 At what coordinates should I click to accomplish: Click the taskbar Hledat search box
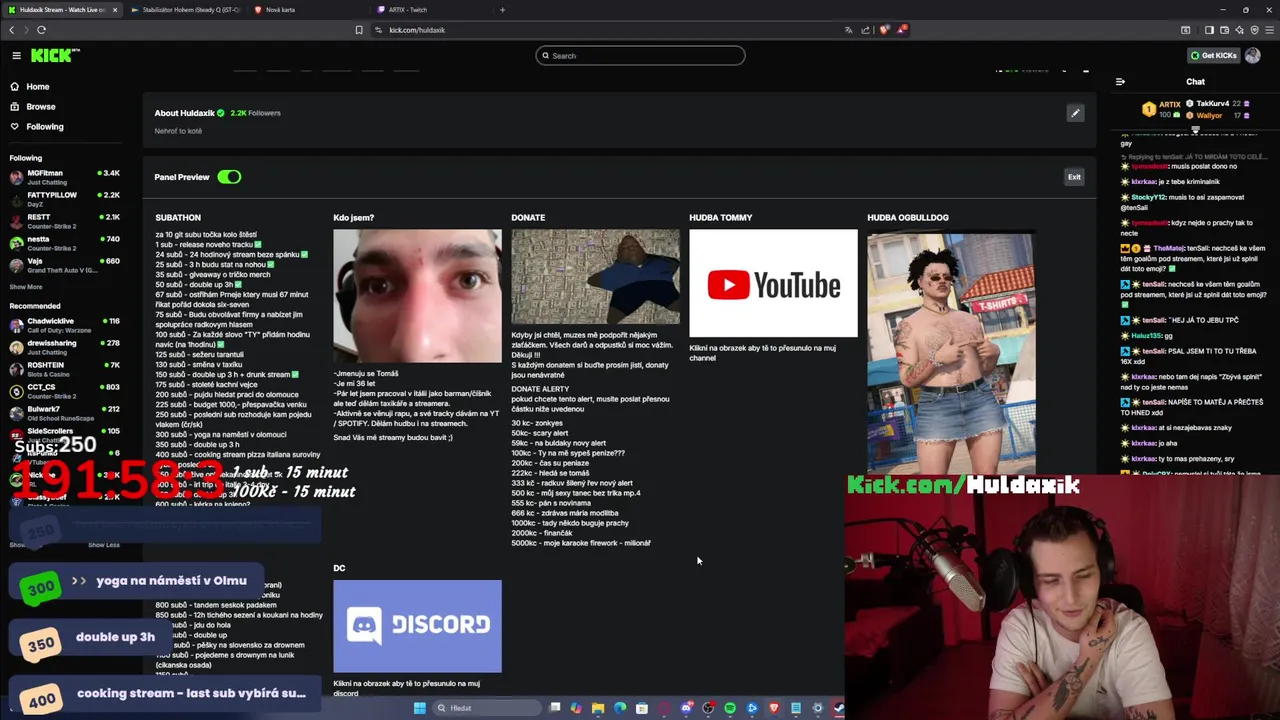[x=487, y=708]
